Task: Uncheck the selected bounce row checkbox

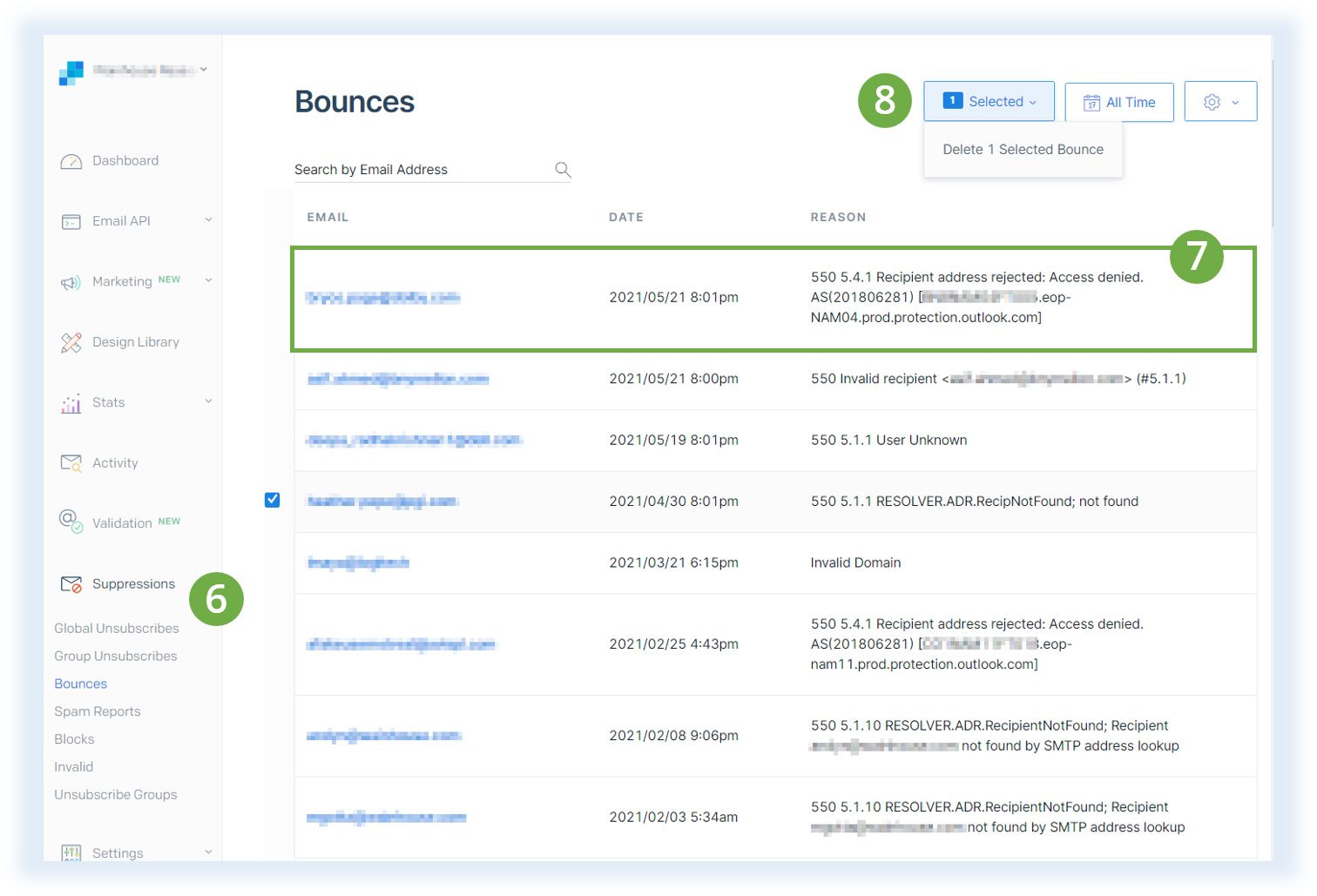Action: (273, 500)
